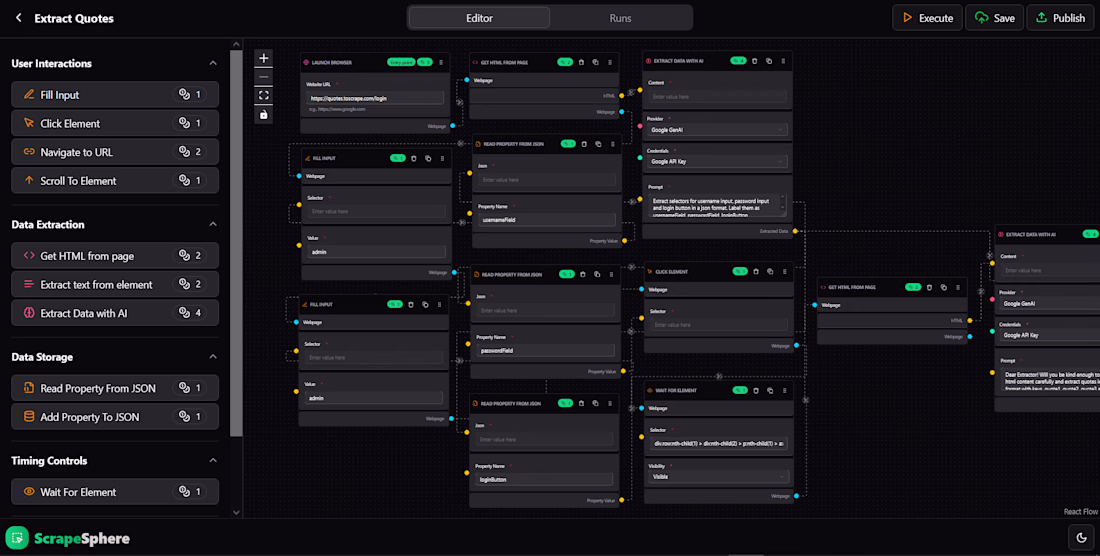Go back with the left arrow icon

tap(19, 18)
